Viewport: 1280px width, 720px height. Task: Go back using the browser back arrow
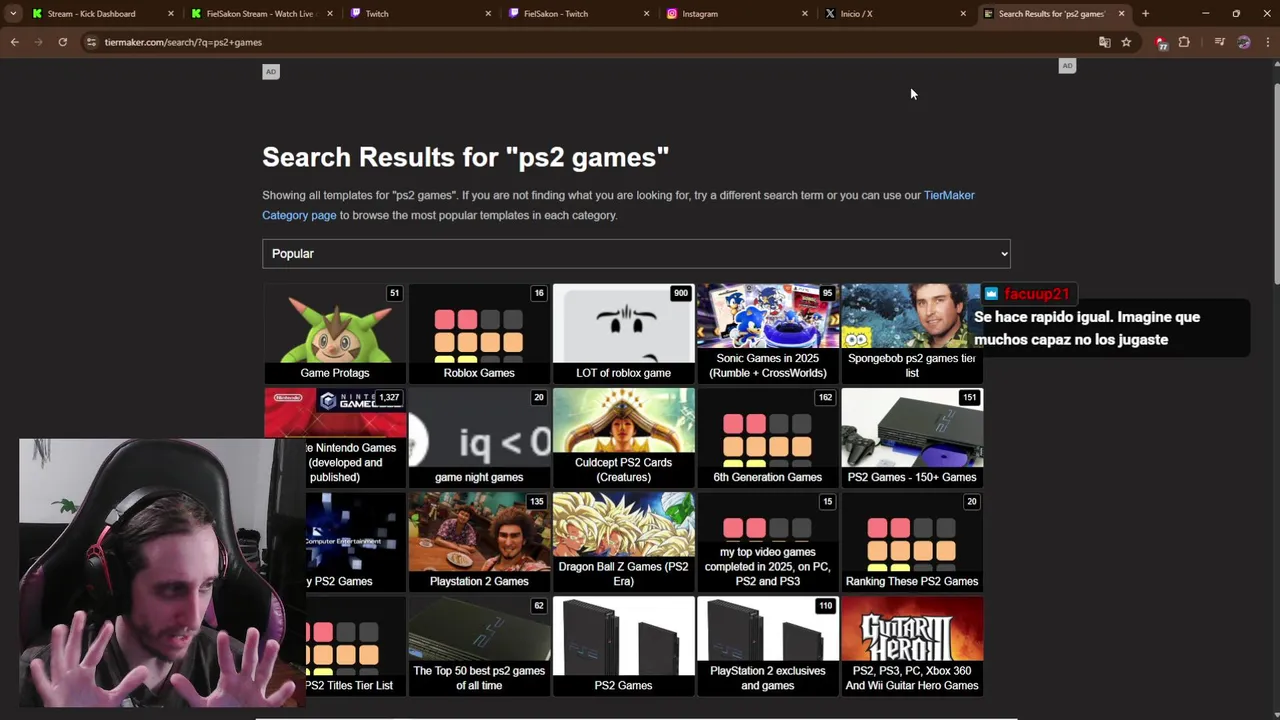[x=14, y=42]
